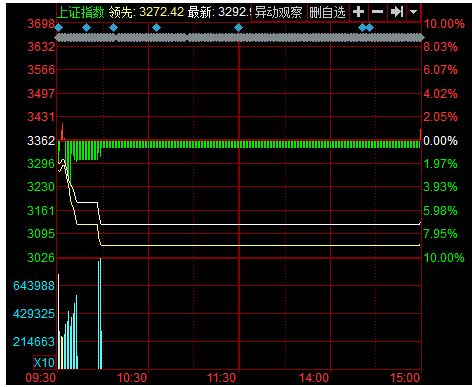The height and width of the screenshot is (387, 476).
Task: Click the 09:30 time axis label
Action: tap(41, 378)
